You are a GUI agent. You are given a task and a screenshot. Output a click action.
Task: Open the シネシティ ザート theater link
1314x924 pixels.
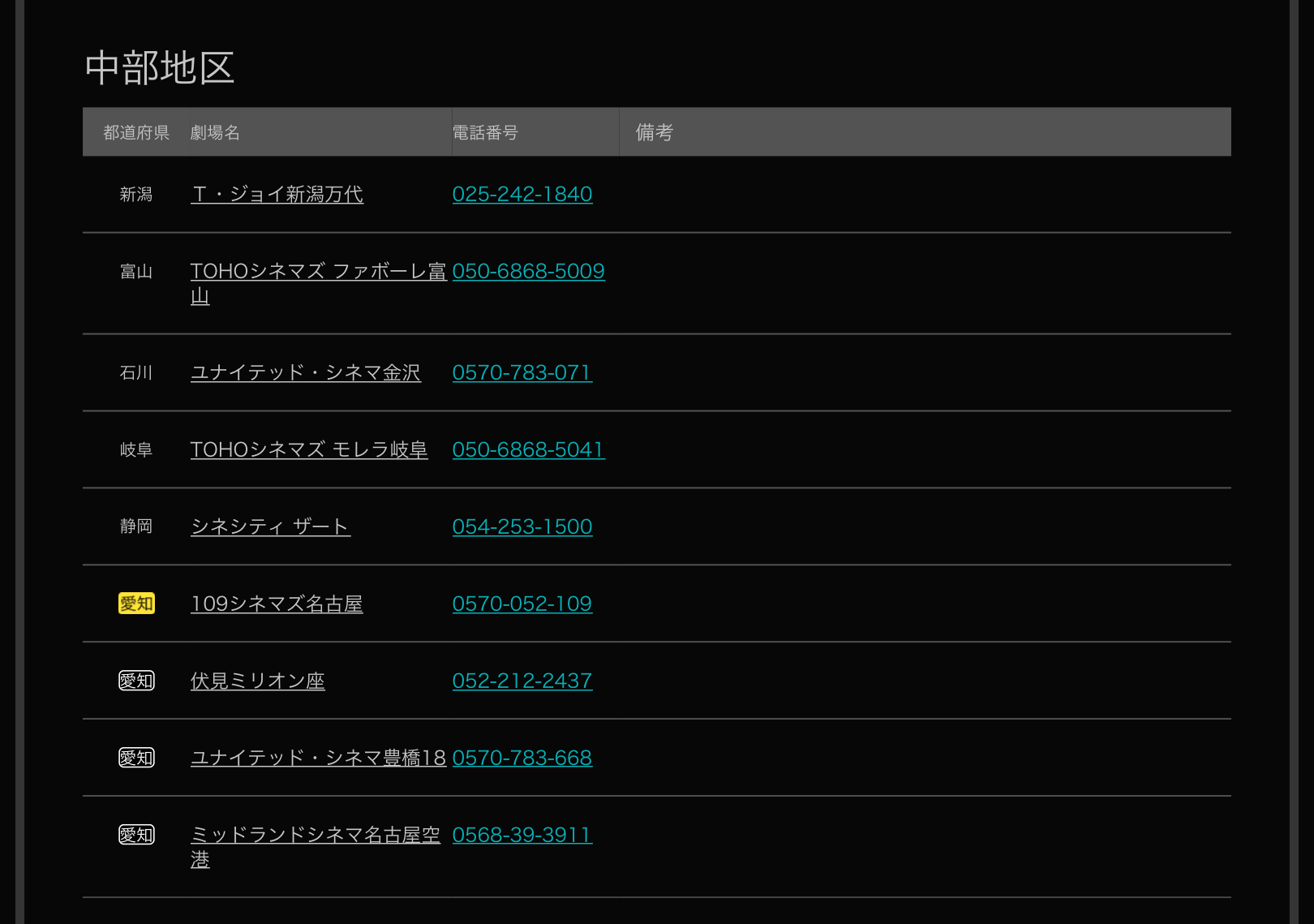[270, 527]
